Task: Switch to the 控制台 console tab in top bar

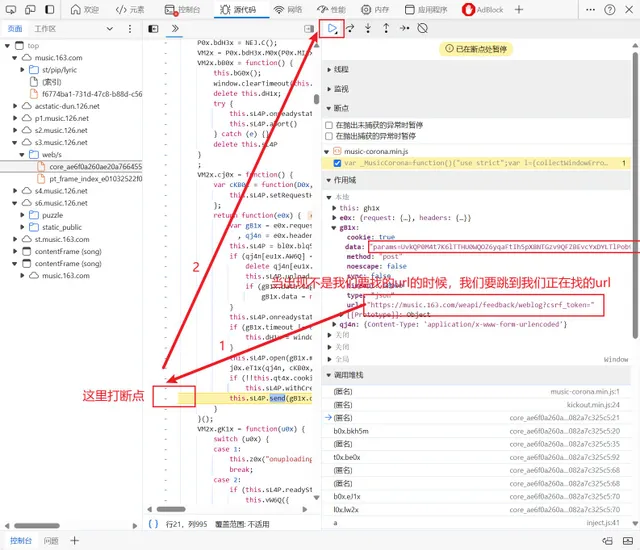Action: coord(182,9)
